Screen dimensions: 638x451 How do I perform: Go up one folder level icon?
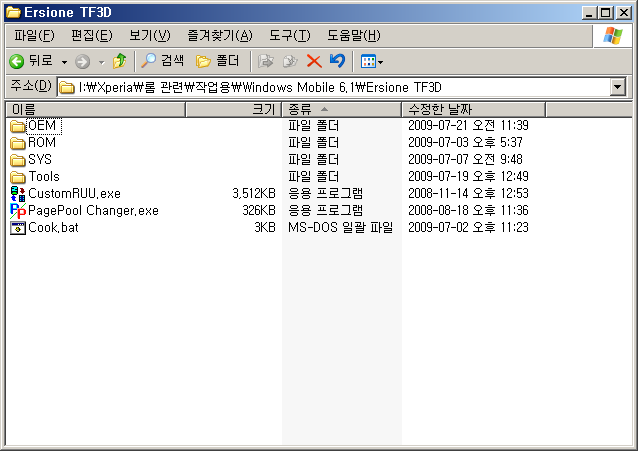tap(120, 61)
